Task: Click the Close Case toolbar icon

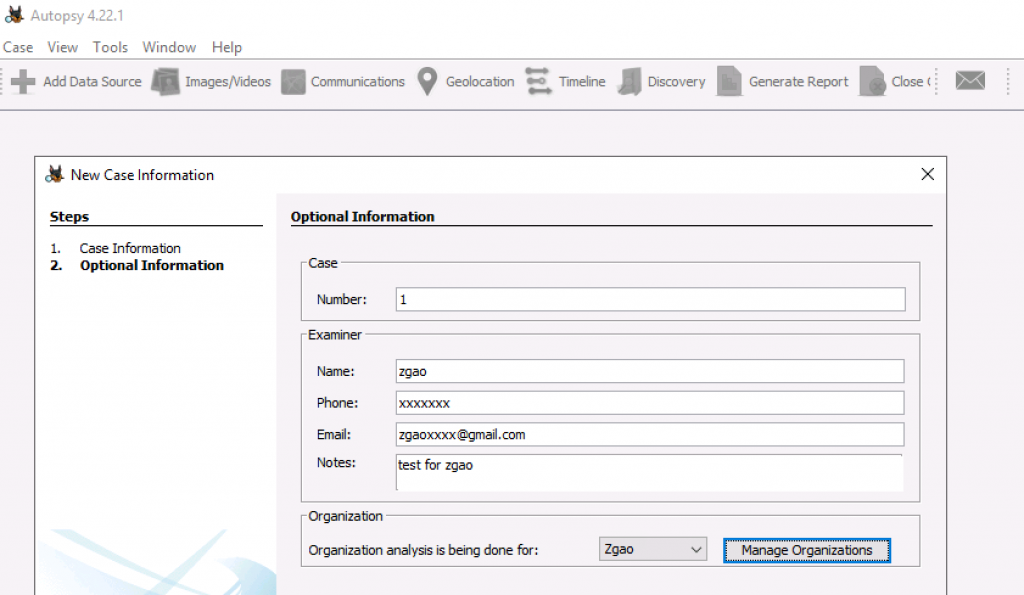Action: tap(873, 82)
